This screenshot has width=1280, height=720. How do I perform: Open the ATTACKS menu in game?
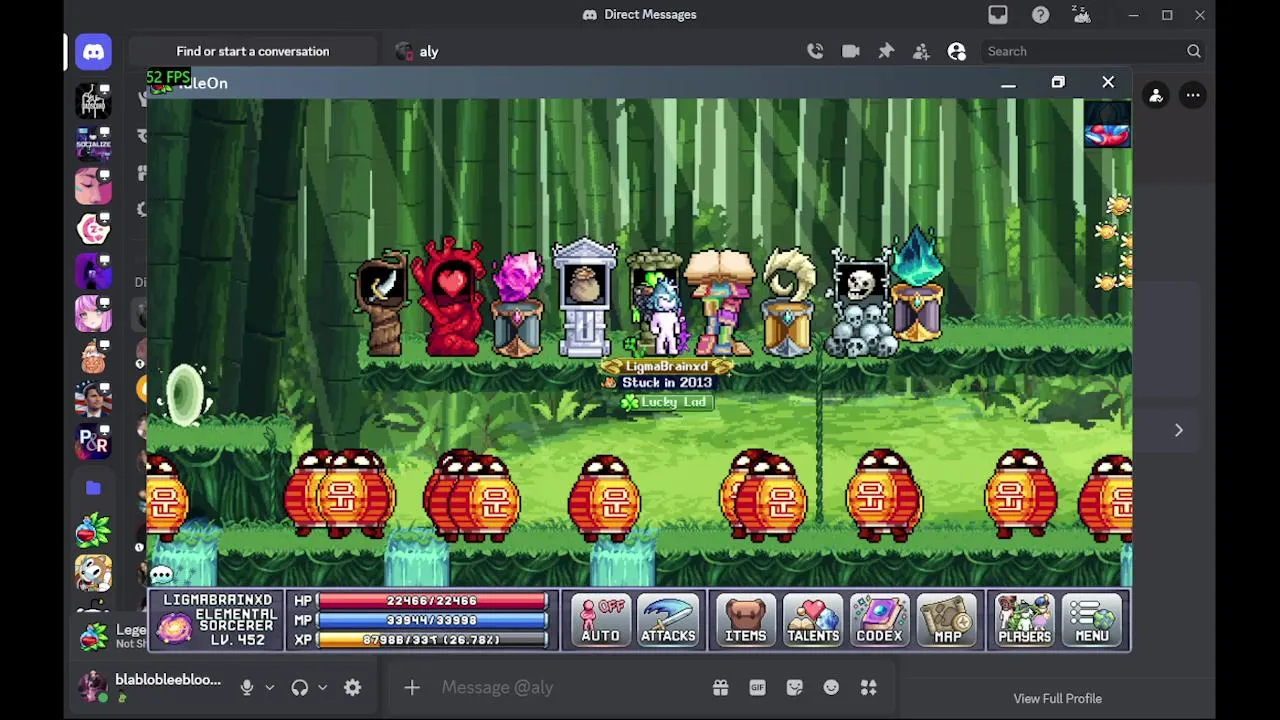click(668, 620)
